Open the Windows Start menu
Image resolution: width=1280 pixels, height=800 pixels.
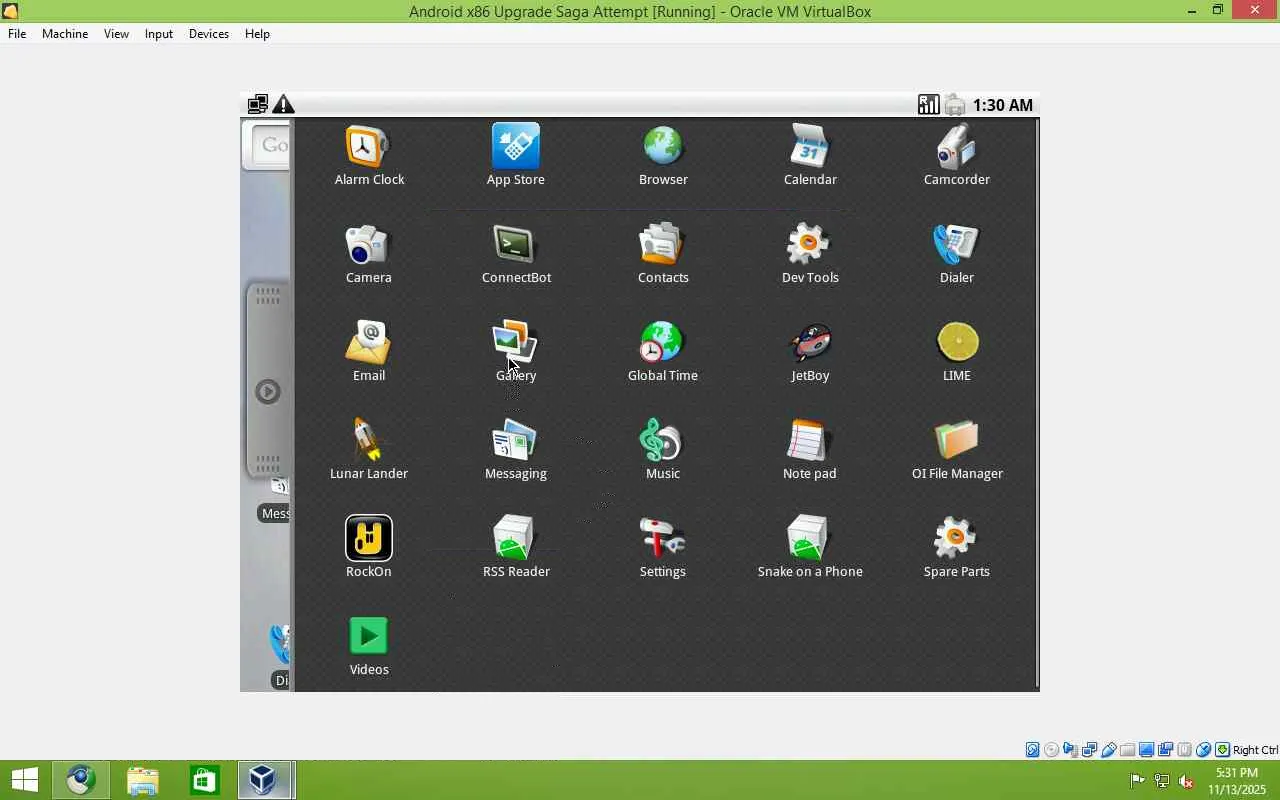coord(25,780)
